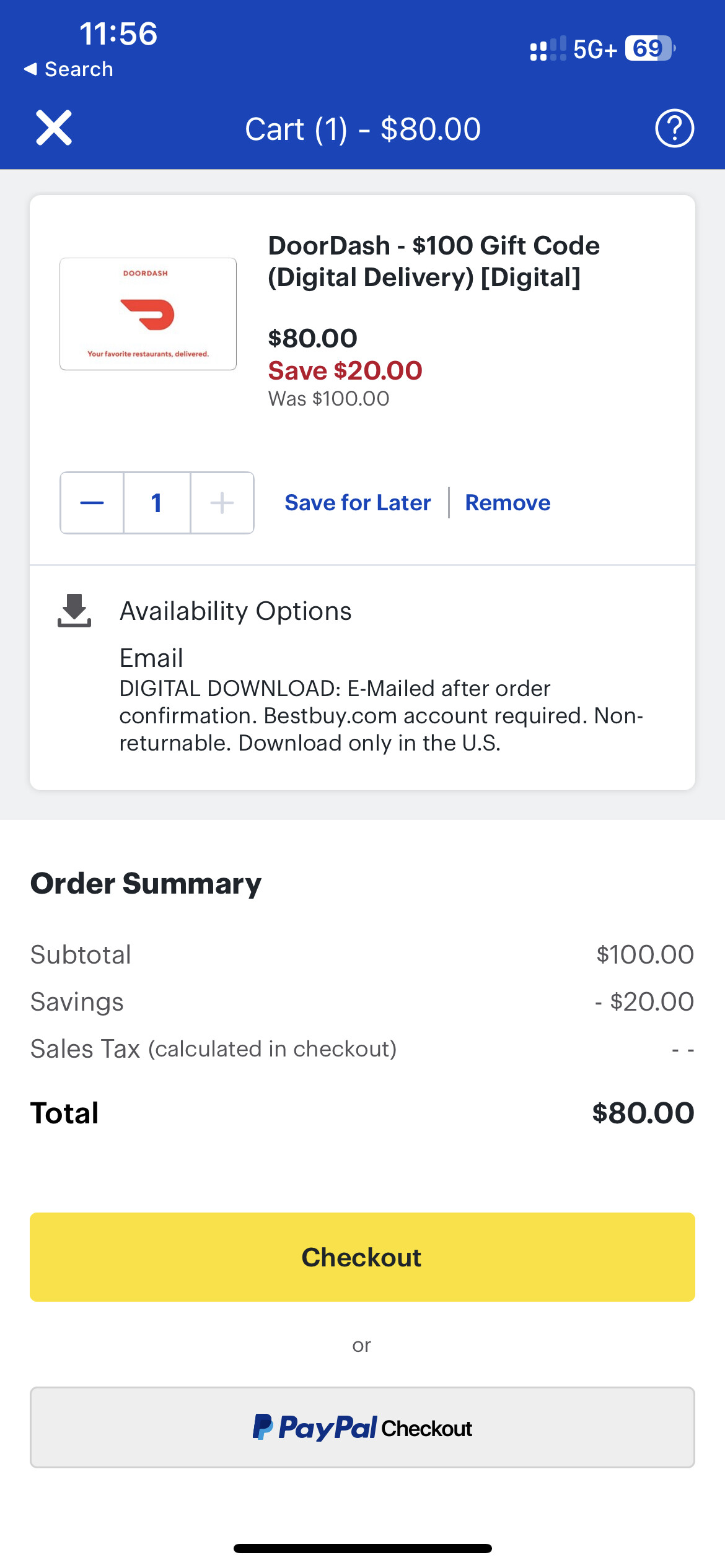
Task: Tap the battery indicator in status bar
Action: (x=649, y=48)
